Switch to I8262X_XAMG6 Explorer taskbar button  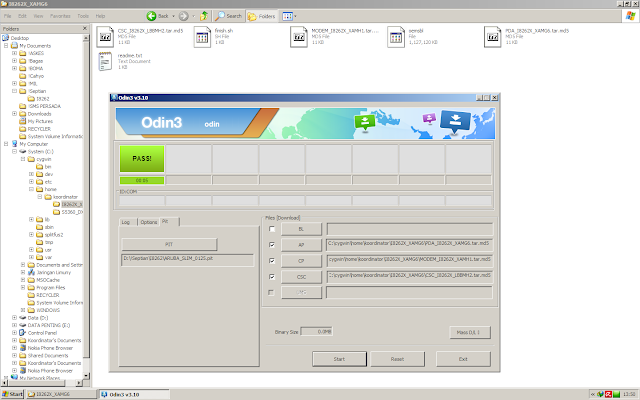pyautogui.click(x=61, y=394)
